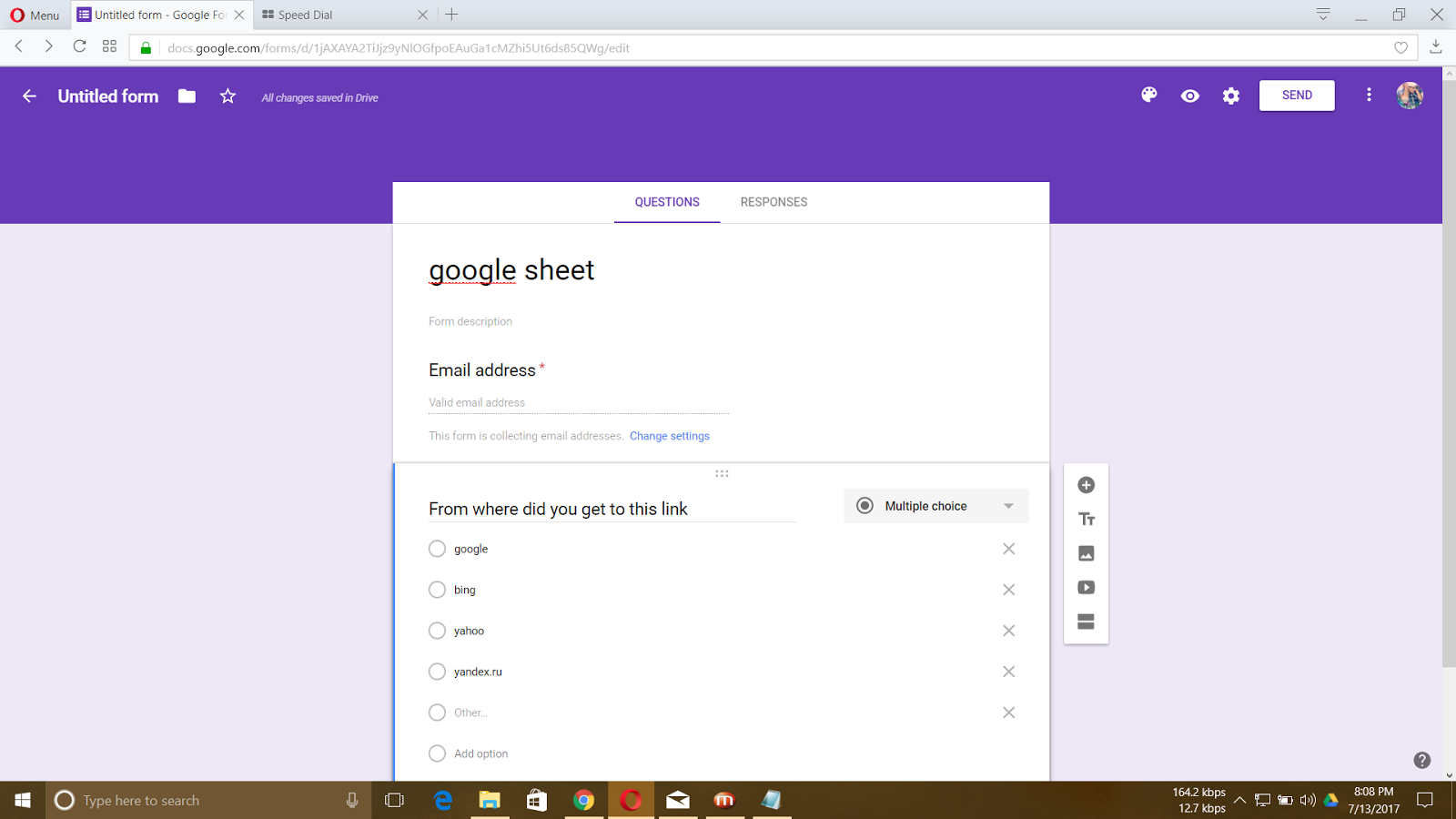Select the yandex.ru radio option
The height and width of the screenshot is (819, 1456).
click(437, 672)
